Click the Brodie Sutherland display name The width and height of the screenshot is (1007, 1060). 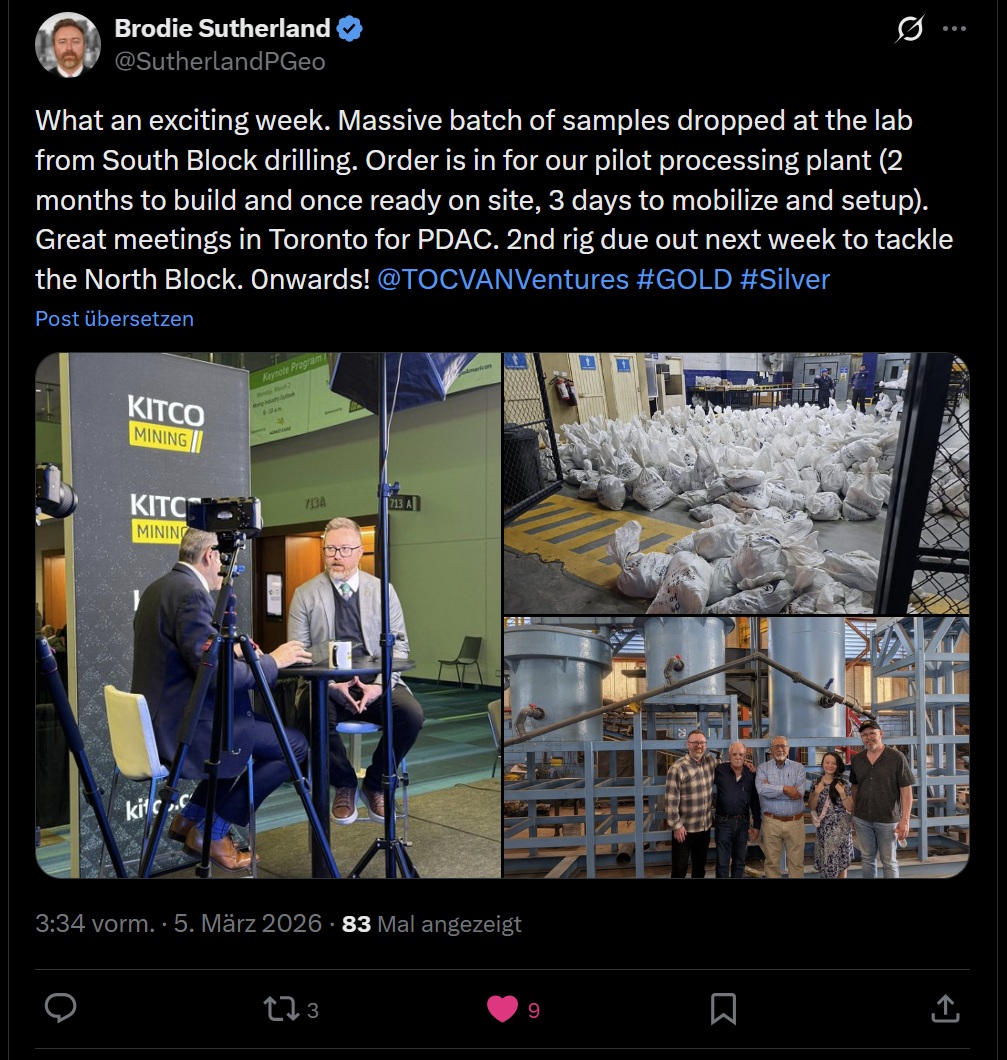[x=222, y=29]
